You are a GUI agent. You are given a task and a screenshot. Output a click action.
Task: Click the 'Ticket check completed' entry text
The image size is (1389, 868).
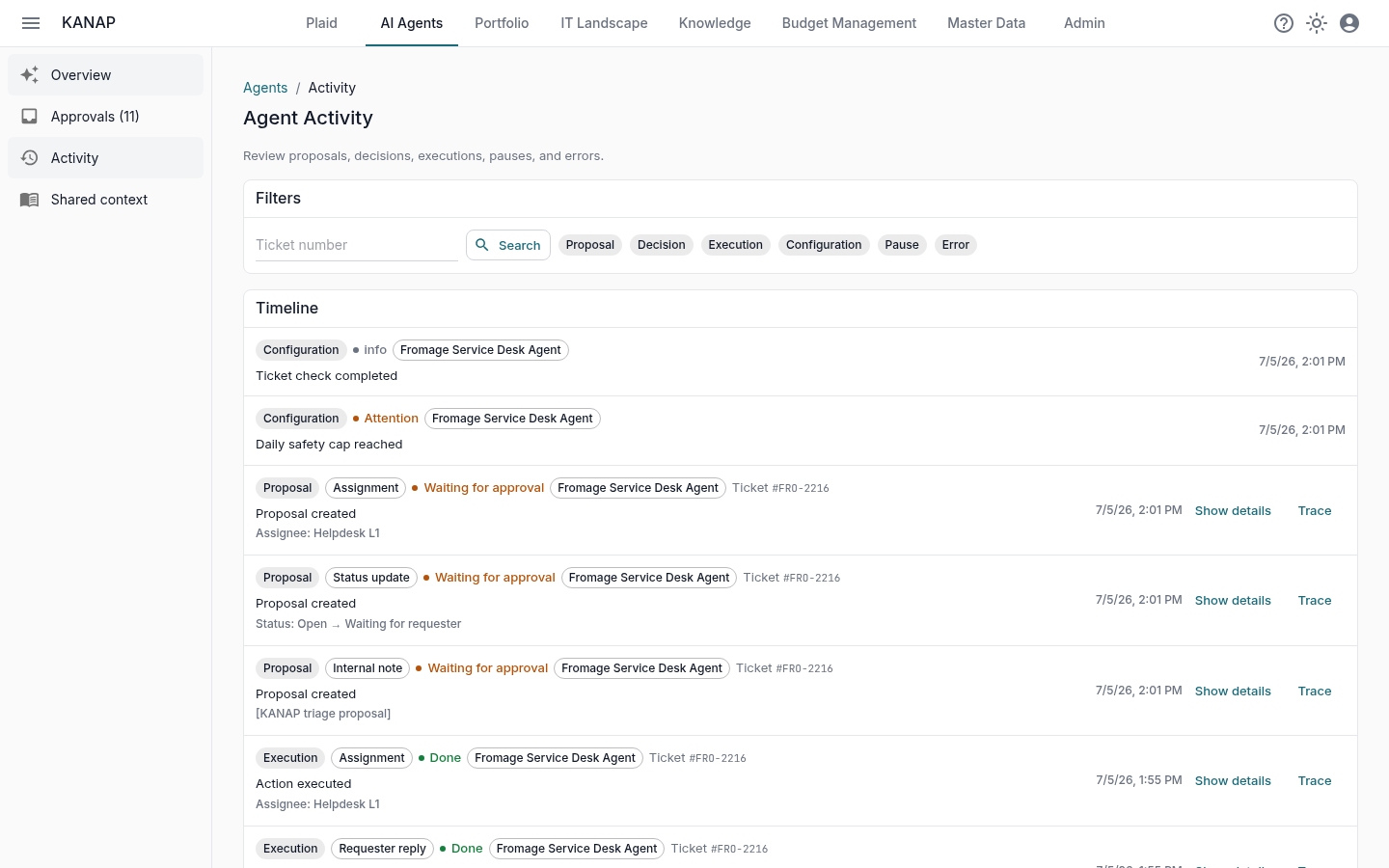[x=326, y=376]
